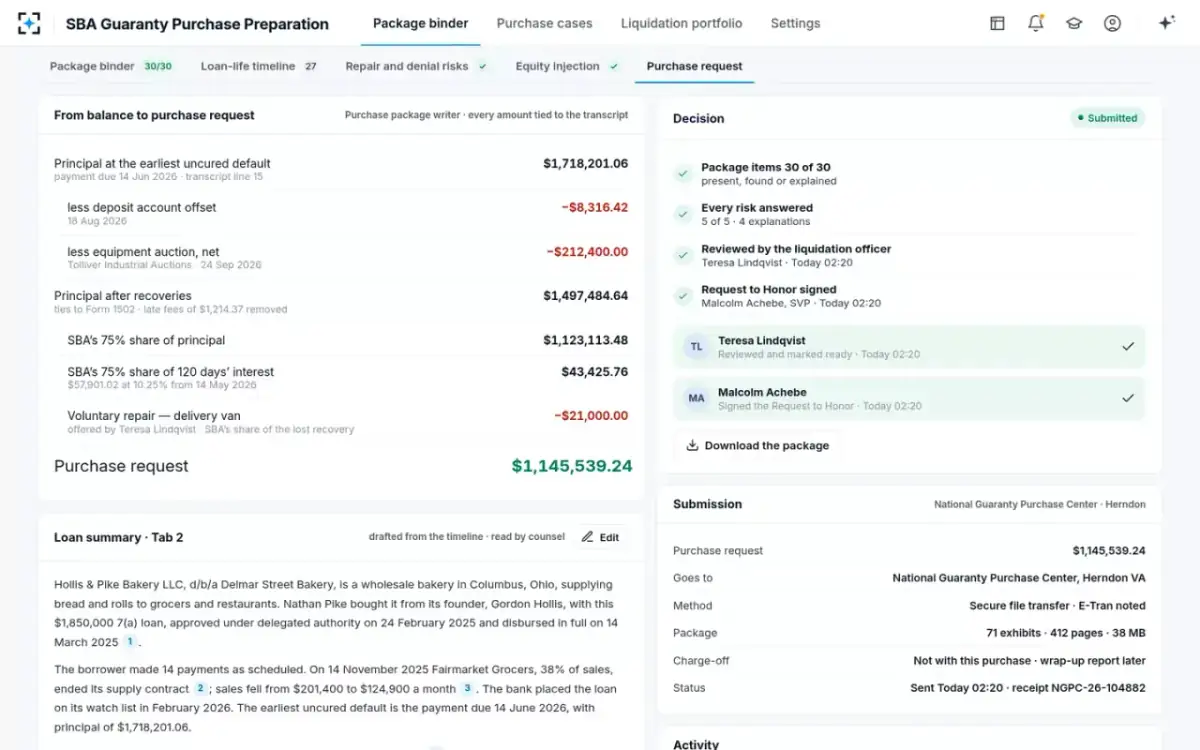Click the -$8,316.42 deposit offset amount
The height and width of the screenshot is (750, 1200).
coord(595,208)
